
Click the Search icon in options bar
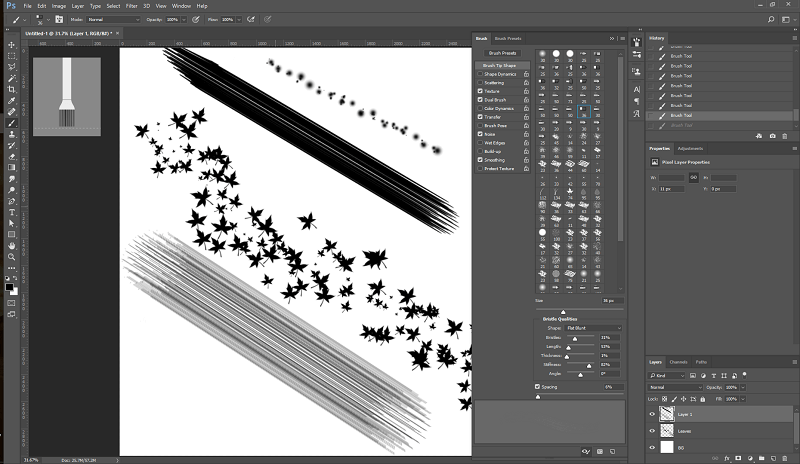(771, 19)
